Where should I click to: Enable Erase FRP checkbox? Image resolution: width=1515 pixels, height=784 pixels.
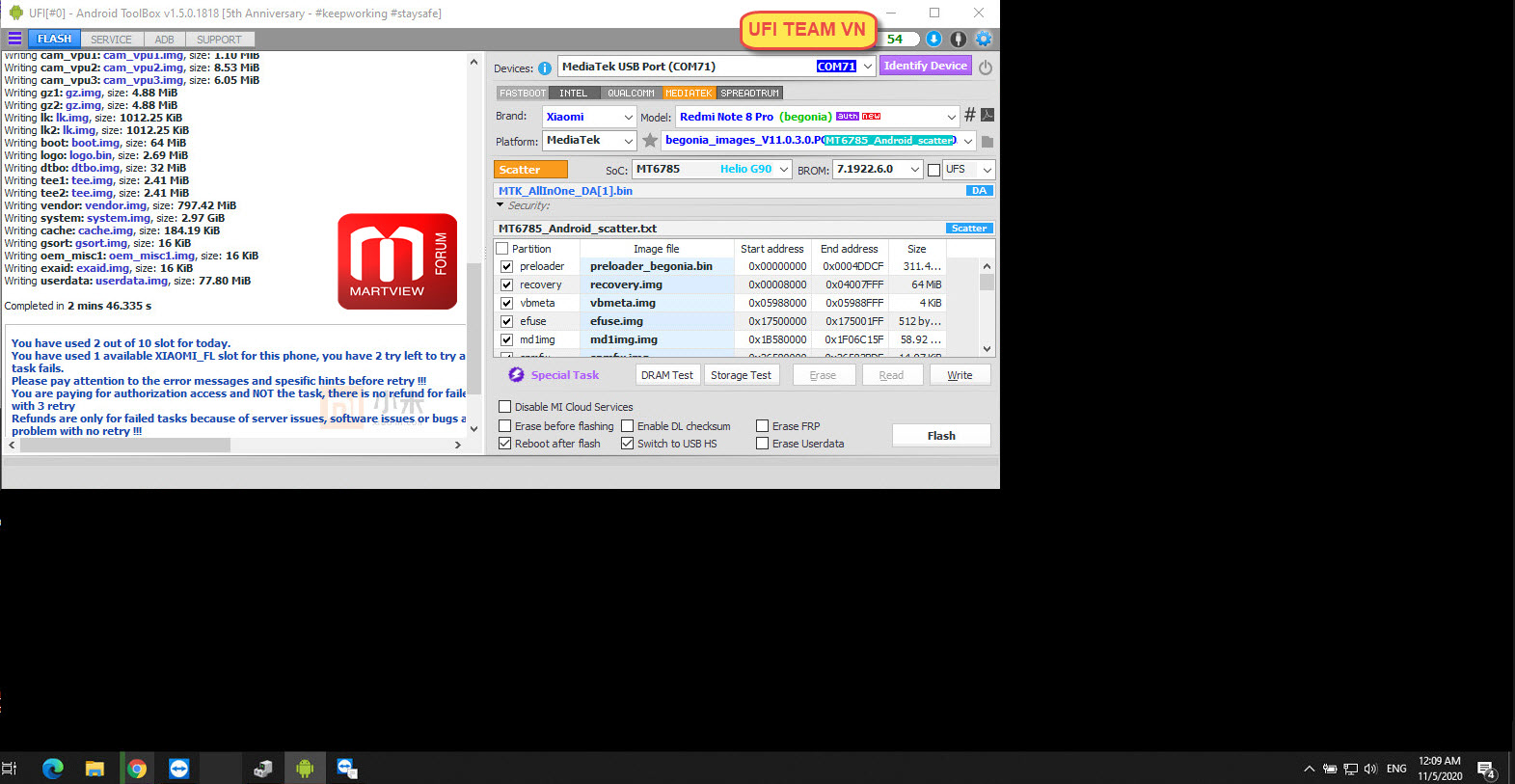tap(762, 425)
